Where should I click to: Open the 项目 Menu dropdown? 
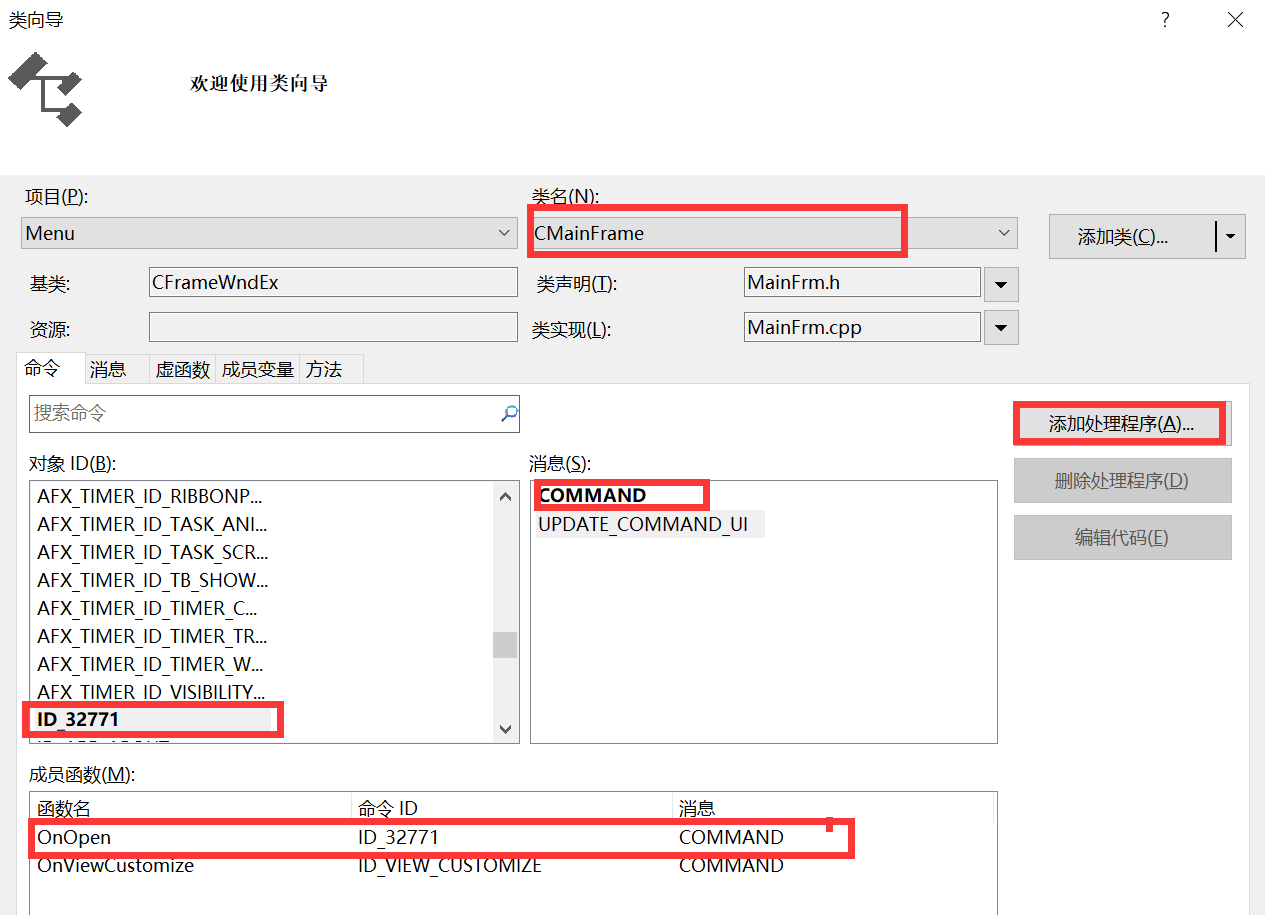[x=269, y=233]
